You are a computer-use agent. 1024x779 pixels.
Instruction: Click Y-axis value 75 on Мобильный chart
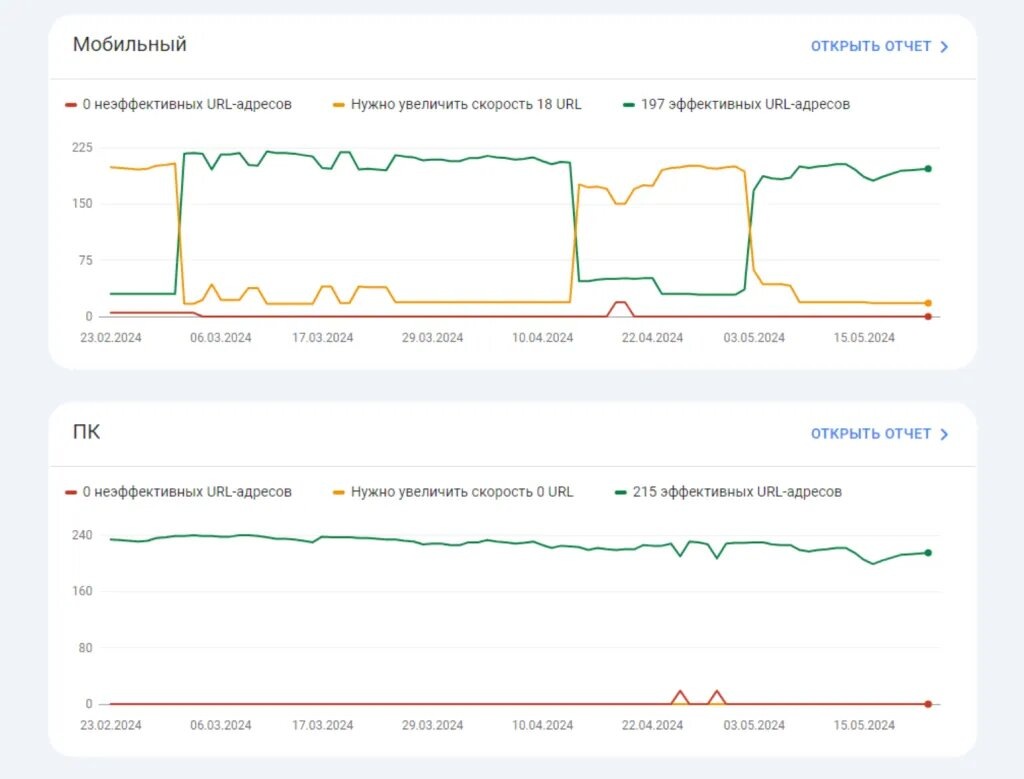click(86, 261)
